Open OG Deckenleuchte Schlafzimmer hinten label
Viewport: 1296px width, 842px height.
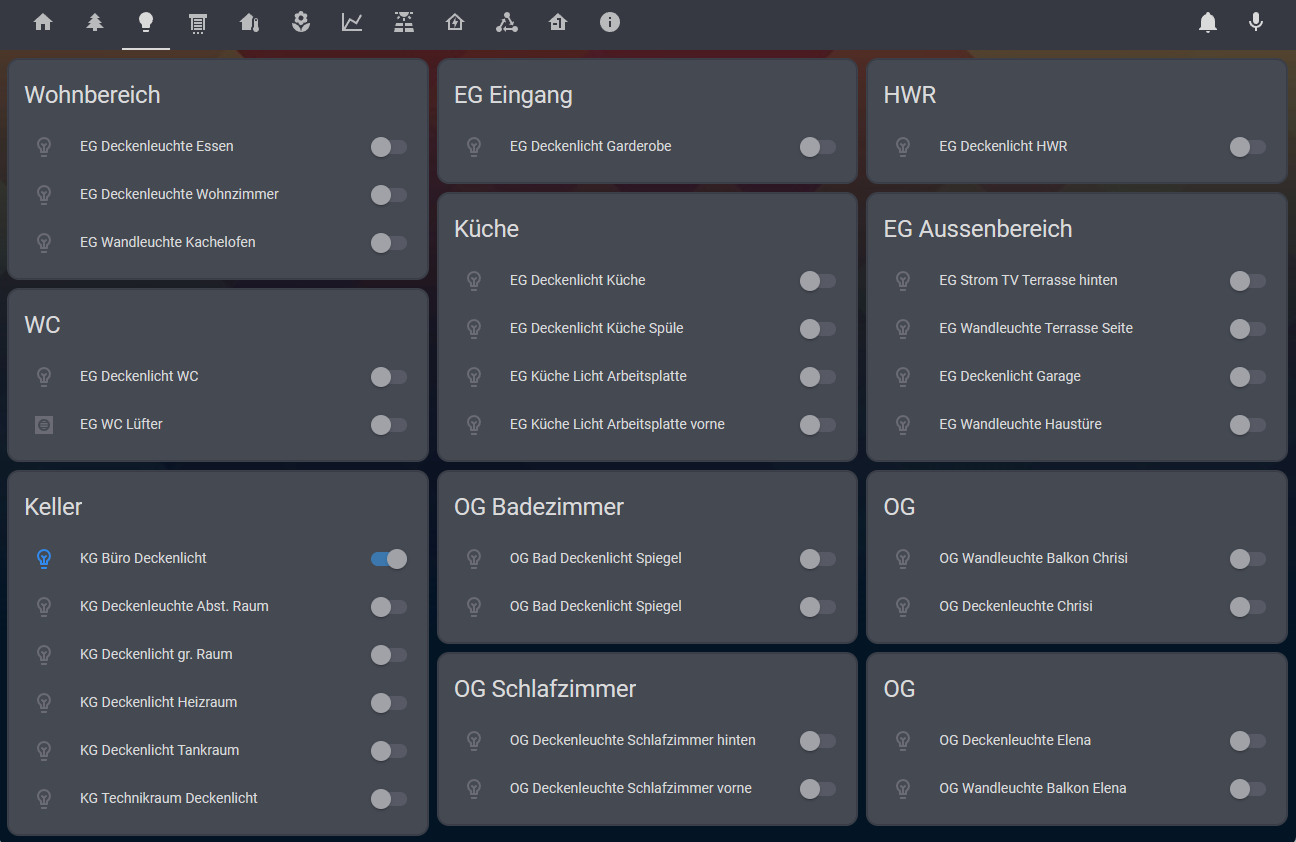(633, 740)
